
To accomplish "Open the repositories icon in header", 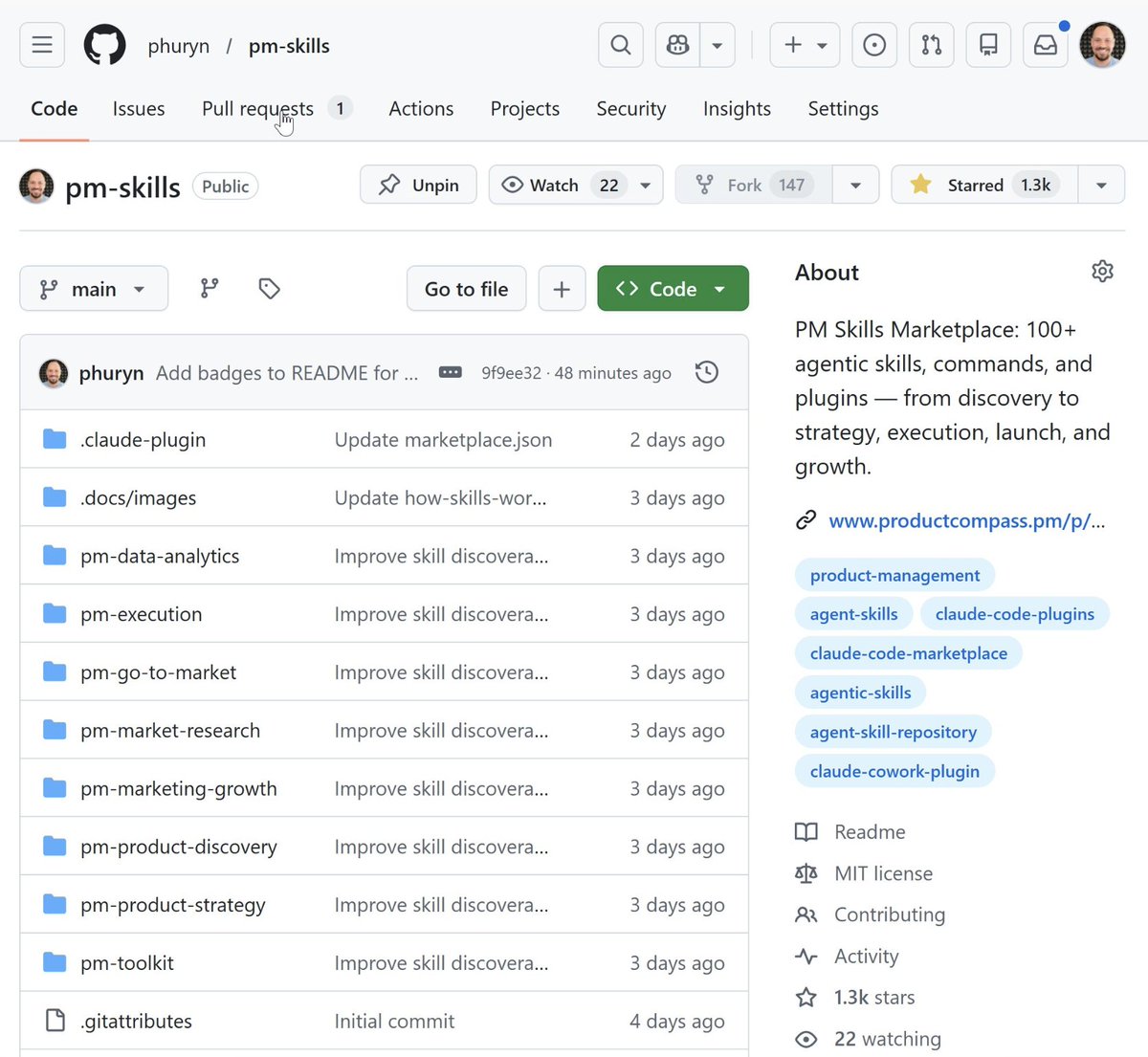I will click(x=989, y=45).
